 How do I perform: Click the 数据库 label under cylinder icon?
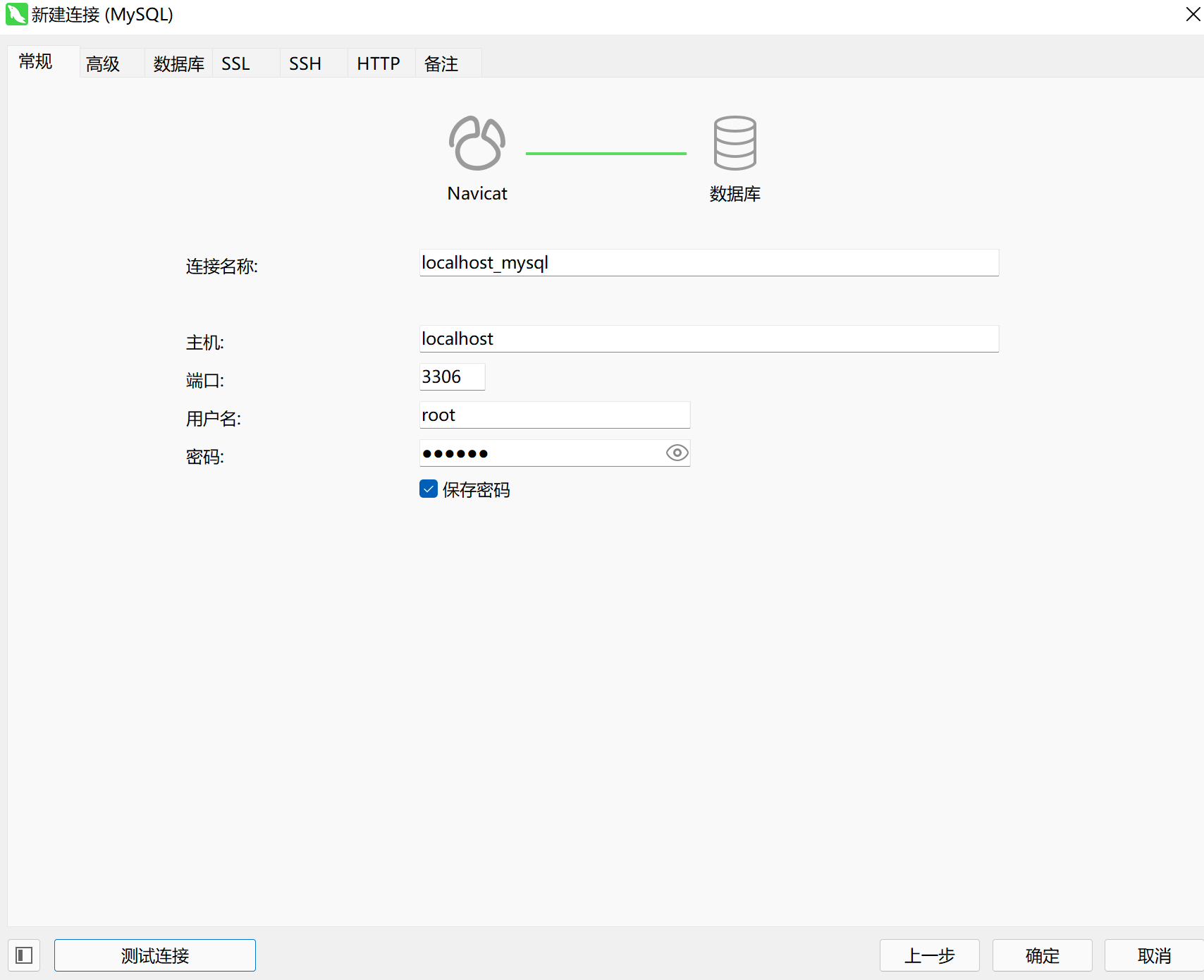click(x=735, y=194)
